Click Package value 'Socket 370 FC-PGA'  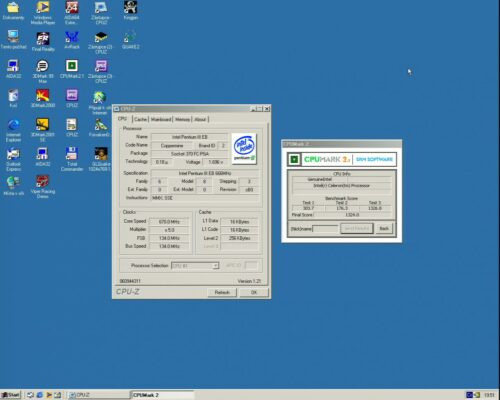coord(189,154)
